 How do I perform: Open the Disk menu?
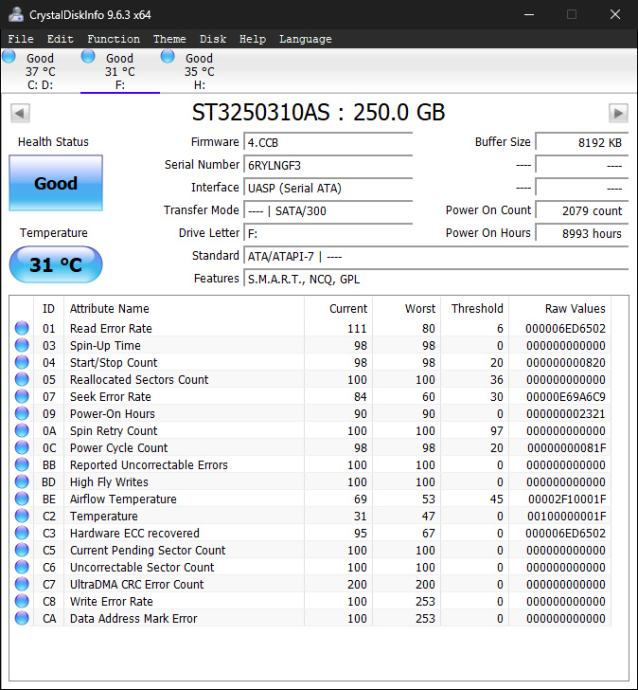213,39
